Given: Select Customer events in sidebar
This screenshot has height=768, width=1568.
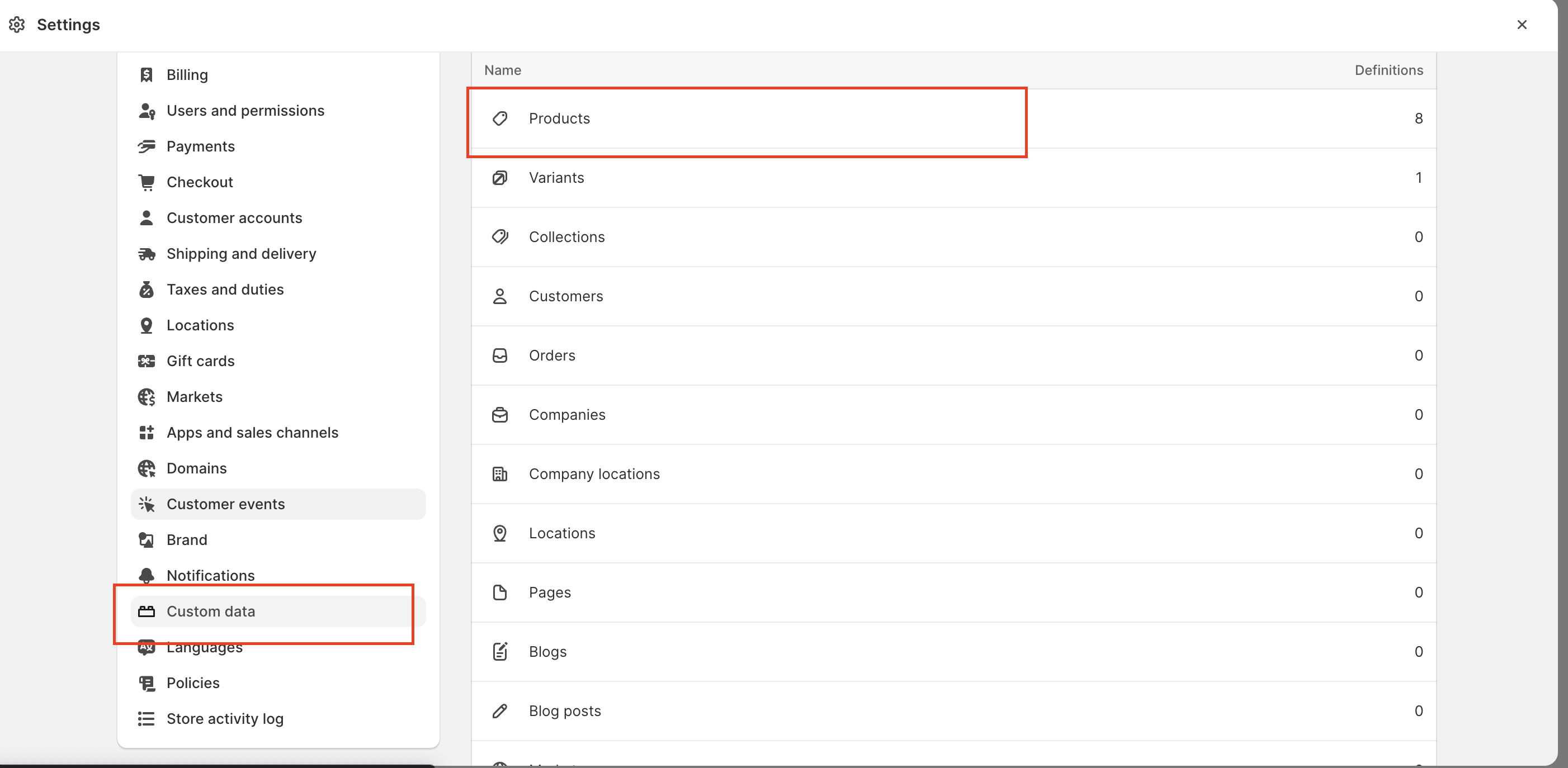Looking at the screenshot, I should (x=225, y=504).
